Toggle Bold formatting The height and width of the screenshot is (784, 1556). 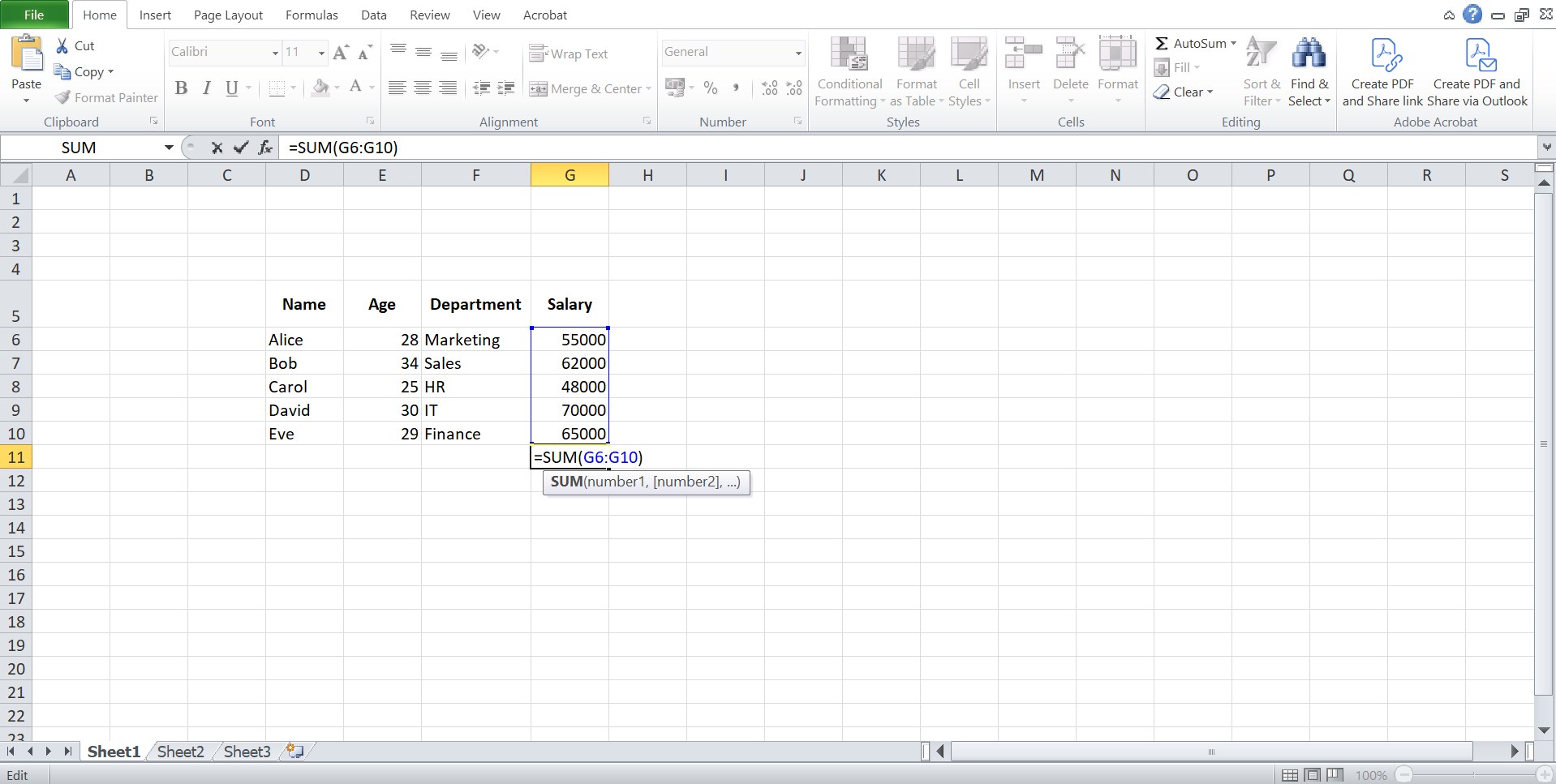tap(182, 88)
